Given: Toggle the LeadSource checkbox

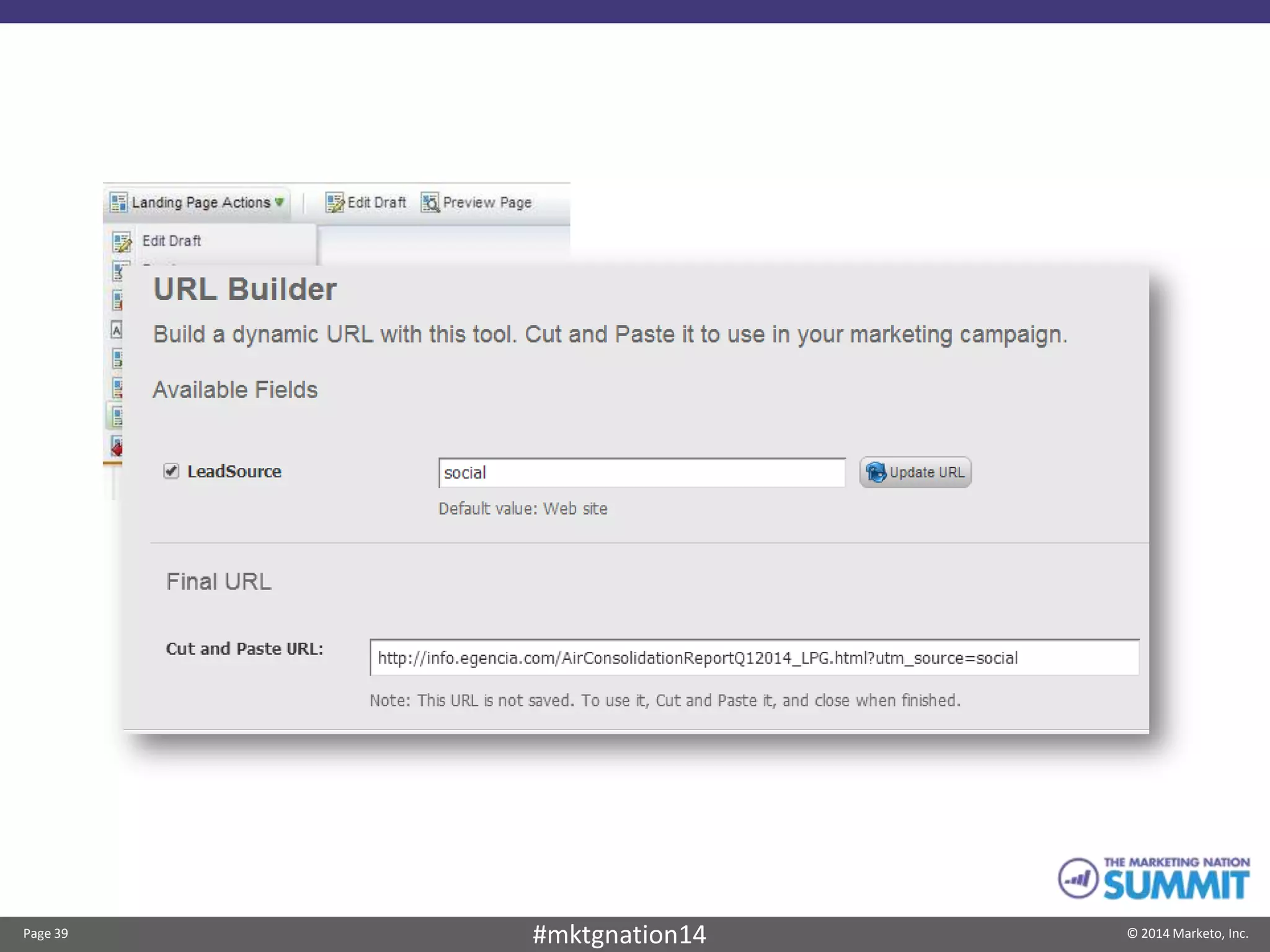Looking at the screenshot, I should pyautogui.click(x=171, y=472).
